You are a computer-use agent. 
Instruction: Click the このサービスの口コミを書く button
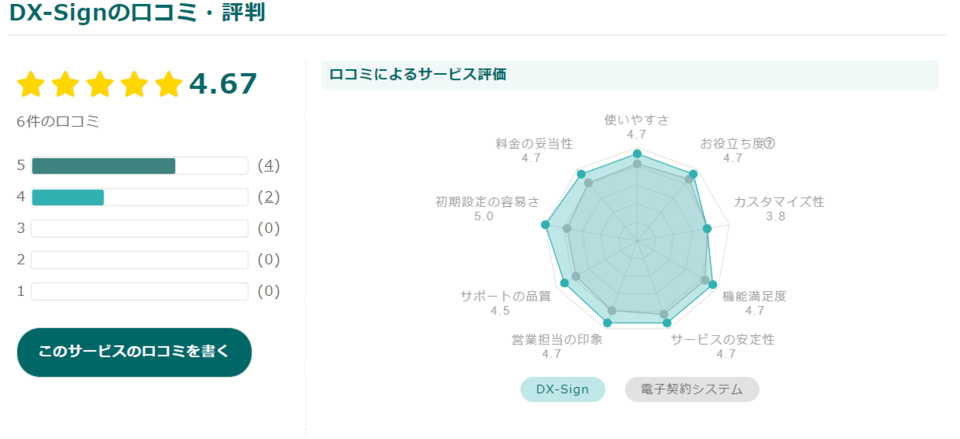(134, 352)
